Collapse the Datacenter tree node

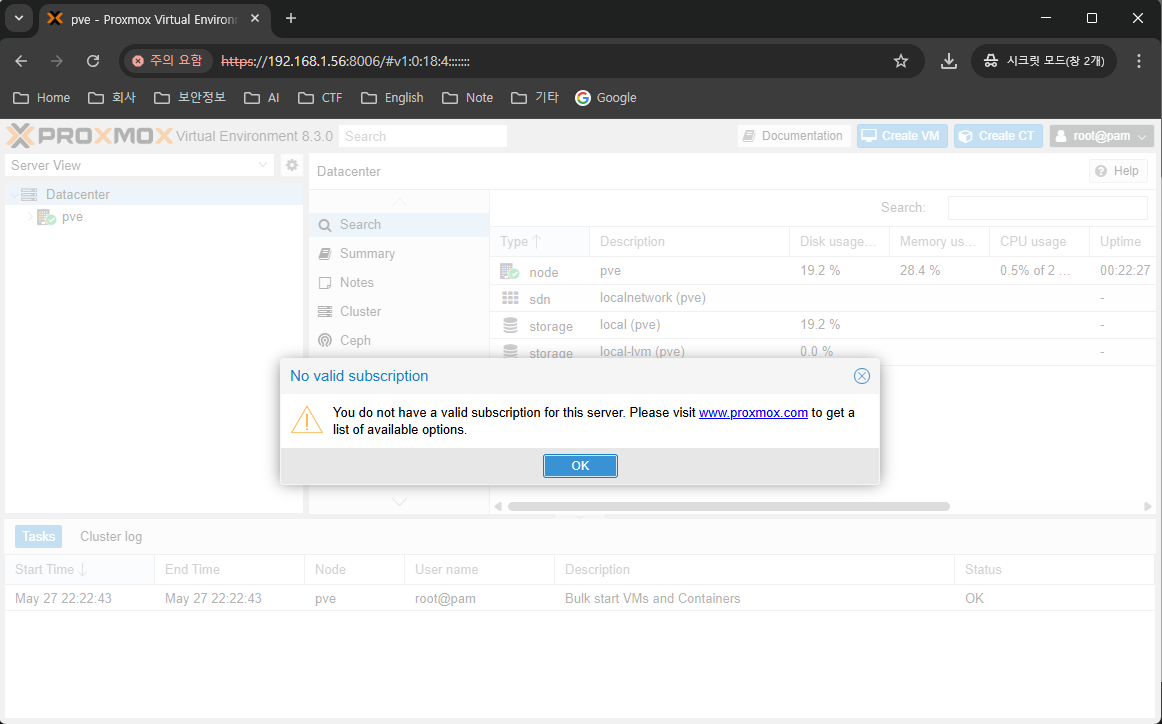14,194
